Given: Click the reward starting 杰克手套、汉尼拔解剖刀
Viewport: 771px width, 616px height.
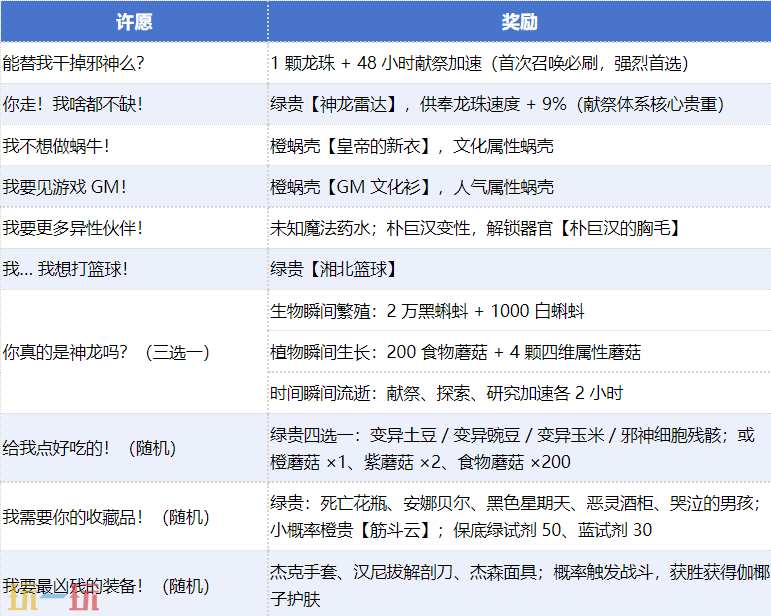Looking at the screenshot, I should click(520, 585).
